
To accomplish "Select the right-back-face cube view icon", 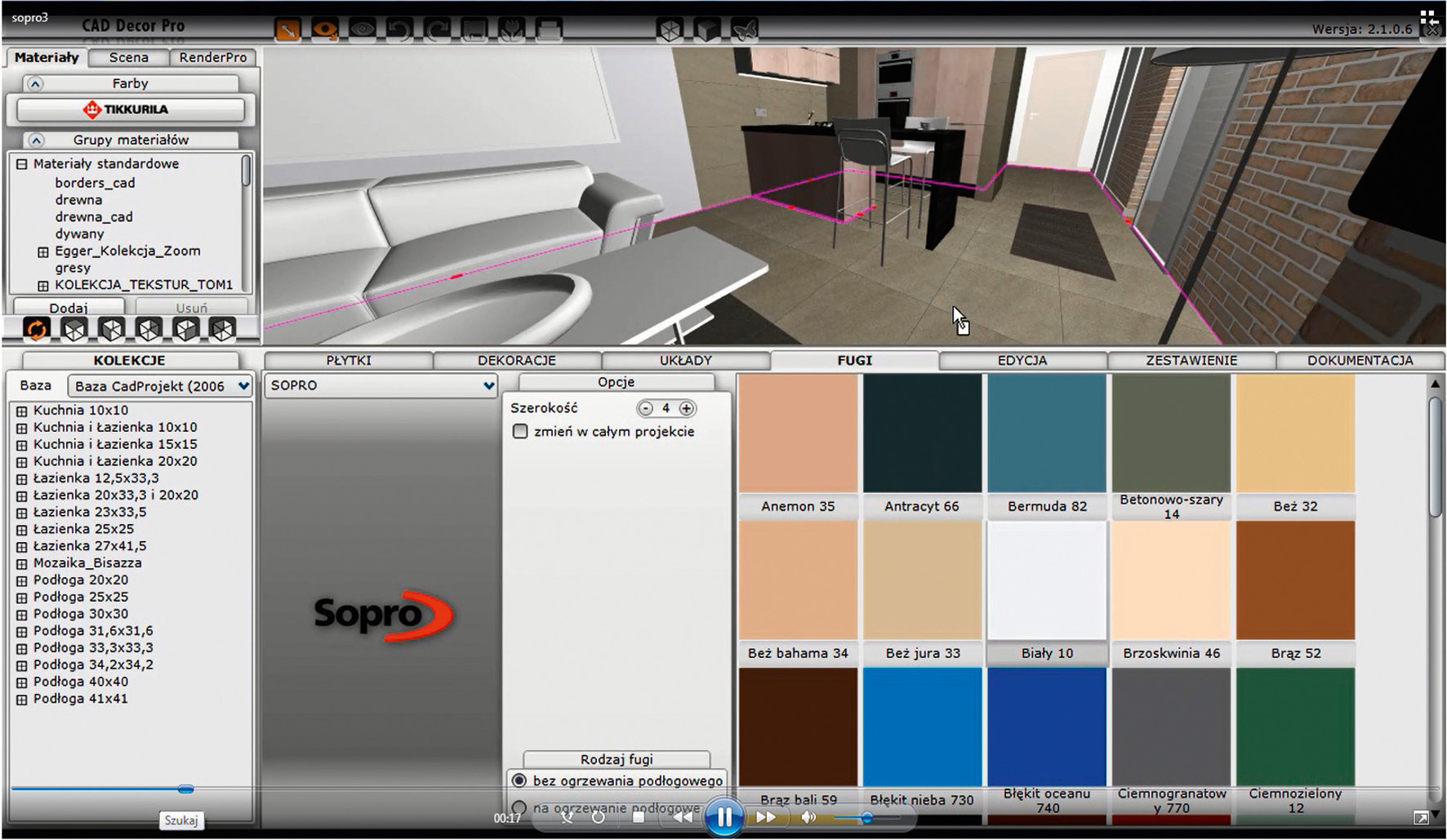I will click(149, 329).
